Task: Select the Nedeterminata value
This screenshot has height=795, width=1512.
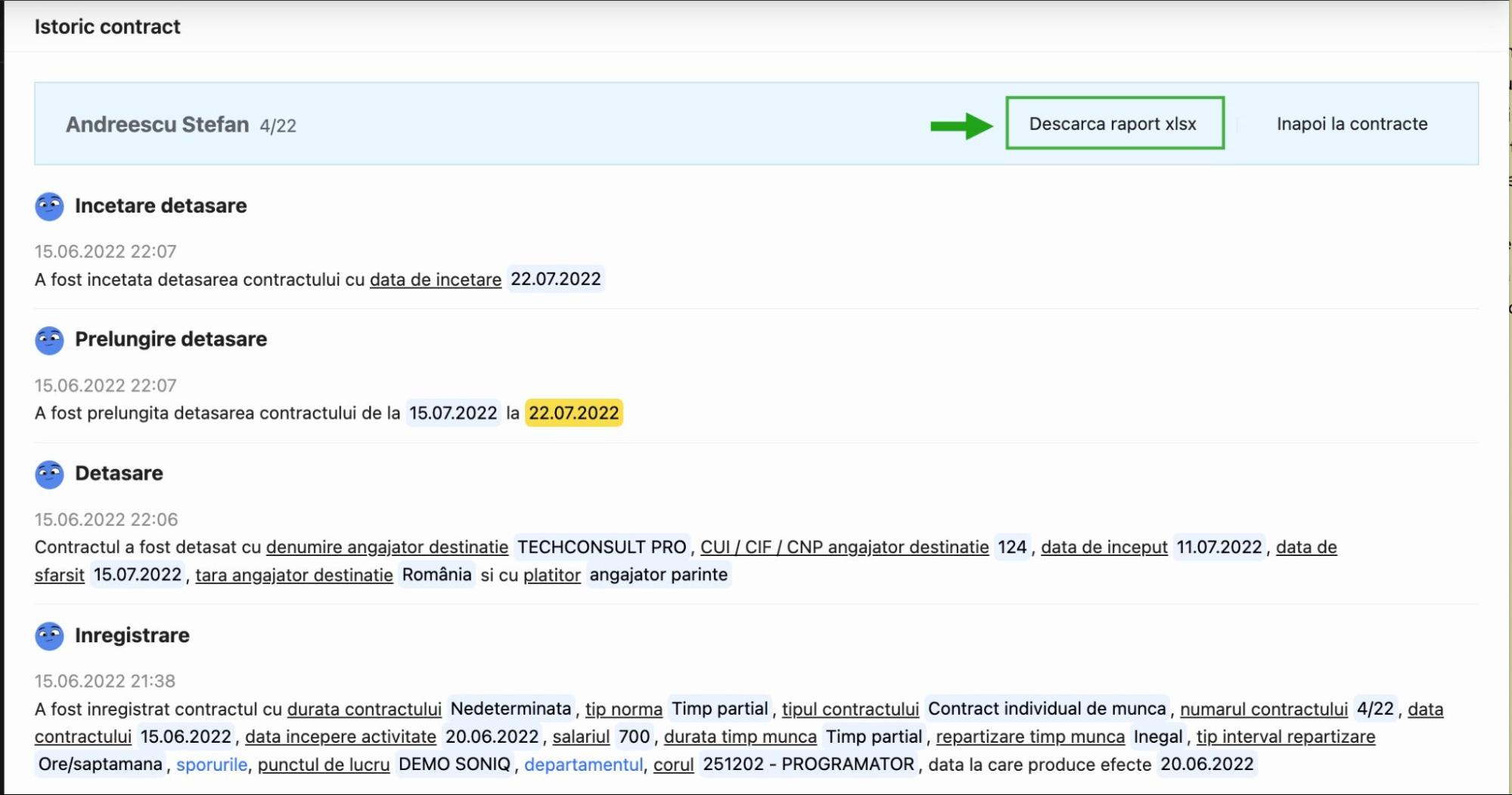Action: click(511, 709)
